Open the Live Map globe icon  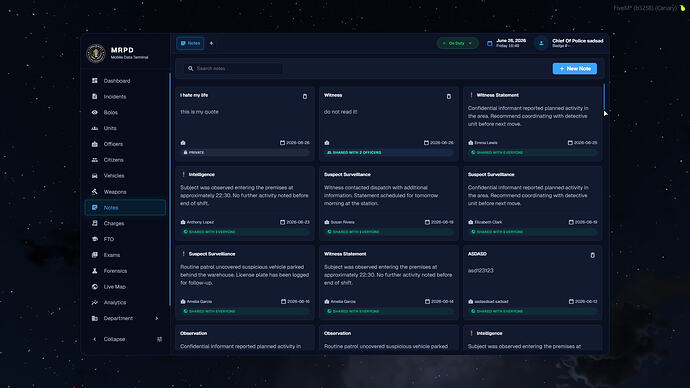[x=95, y=287]
